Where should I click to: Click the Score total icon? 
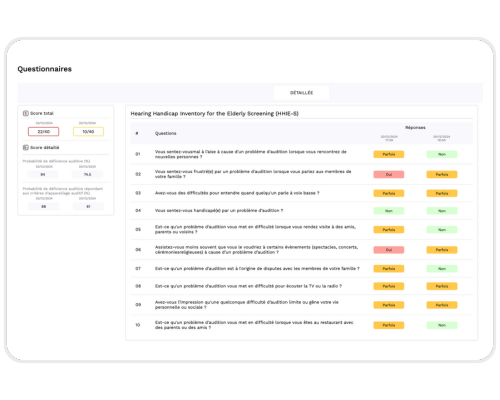[26, 113]
